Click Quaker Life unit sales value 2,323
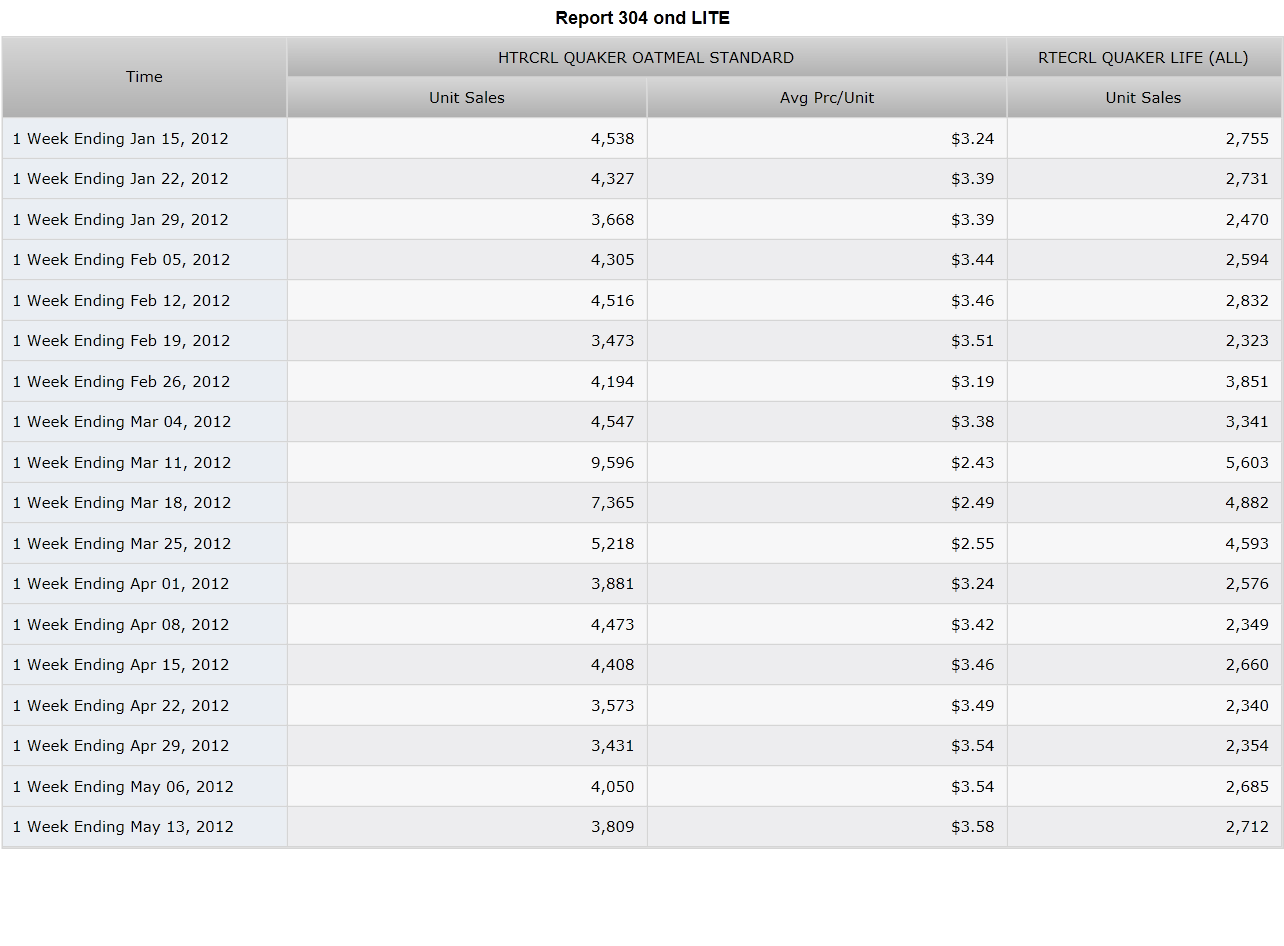Viewport: 1284px width, 946px height. [x=1247, y=341]
